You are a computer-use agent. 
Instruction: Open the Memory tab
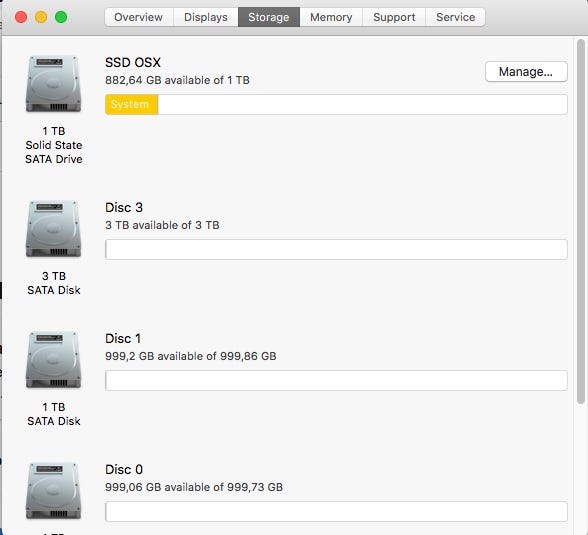pos(331,17)
